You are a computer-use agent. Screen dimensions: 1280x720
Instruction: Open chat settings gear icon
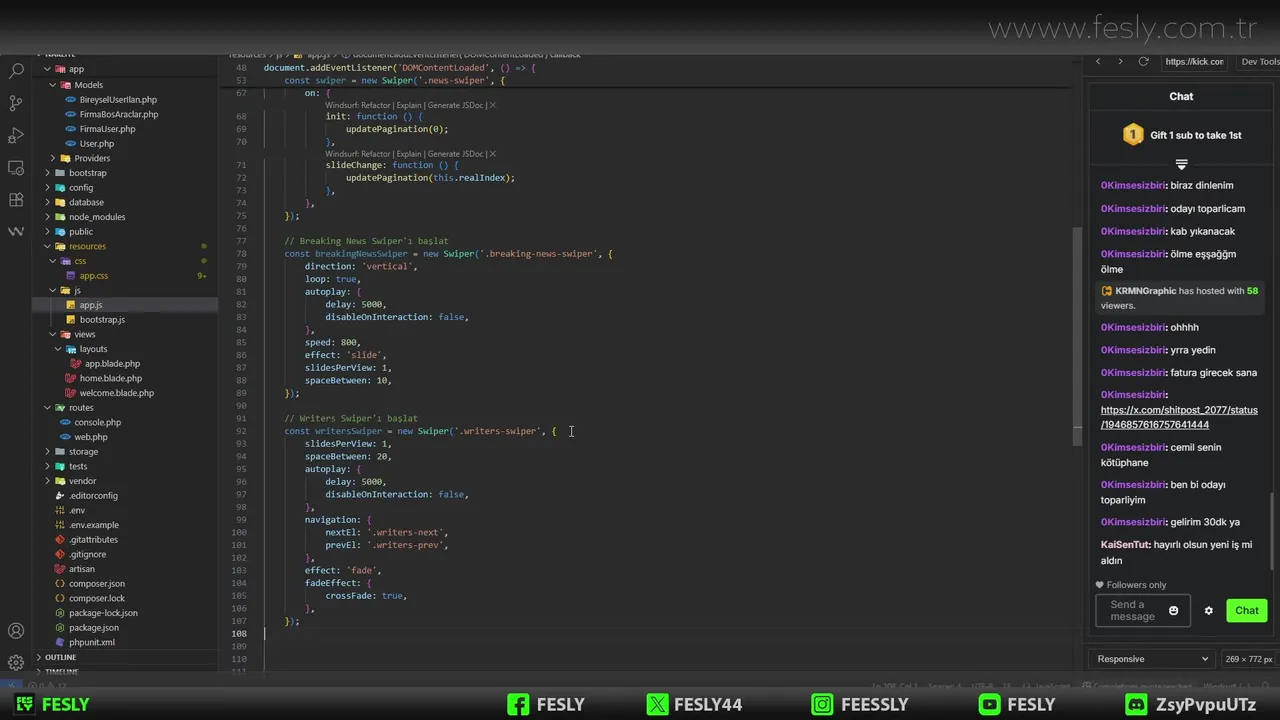1208,611
